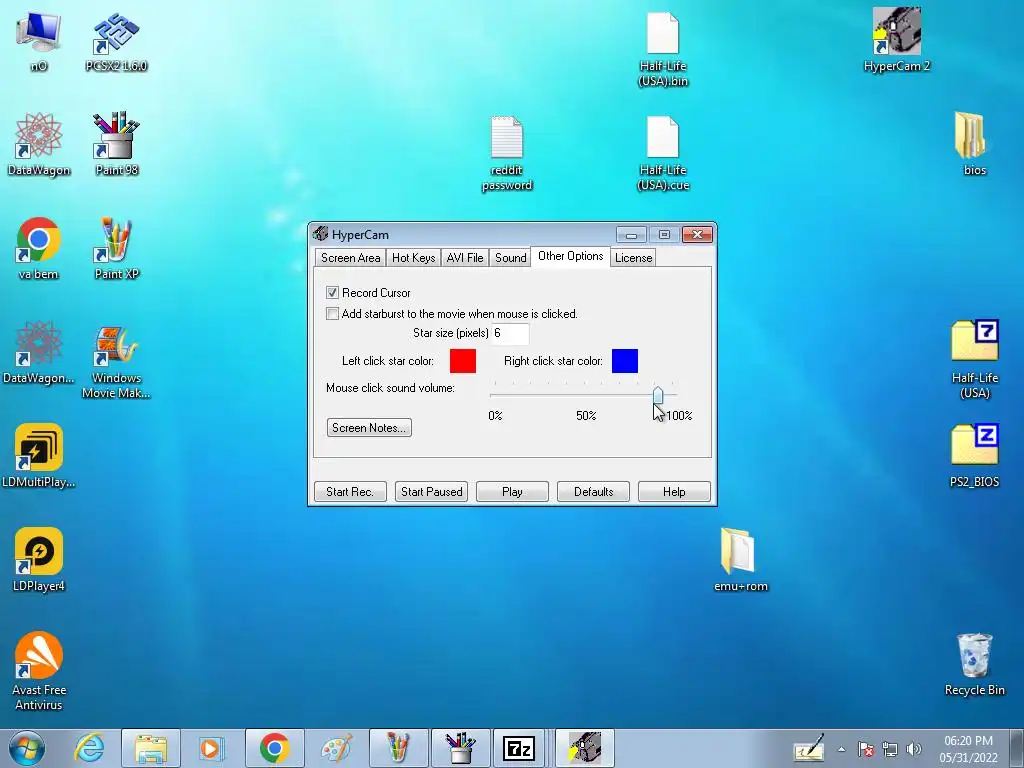Open the Screen Notes... dialog
The height and width of the screenshot is (768, 1024).
[x=369, y=428]
